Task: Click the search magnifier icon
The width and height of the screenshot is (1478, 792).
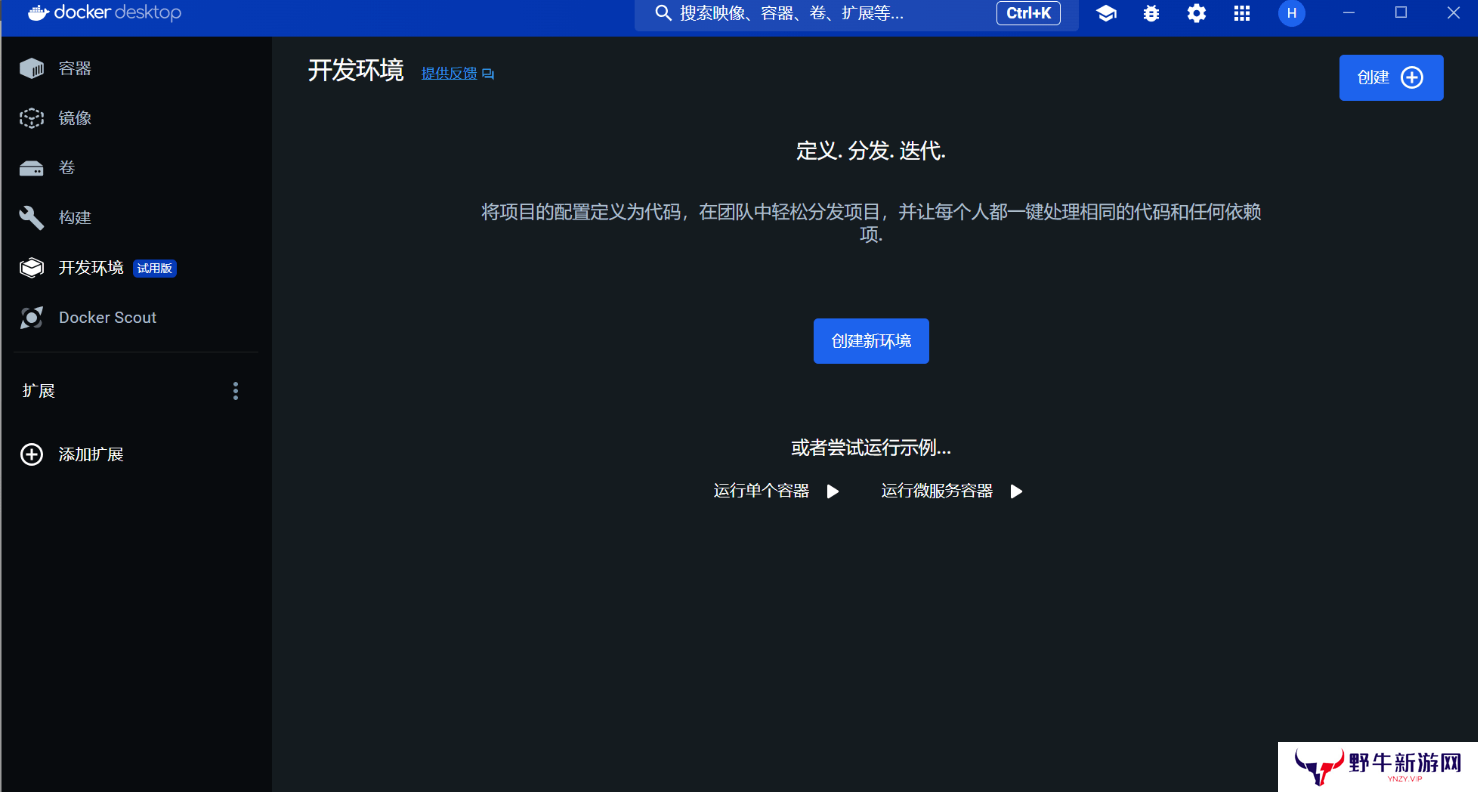Action: (663, 13)
